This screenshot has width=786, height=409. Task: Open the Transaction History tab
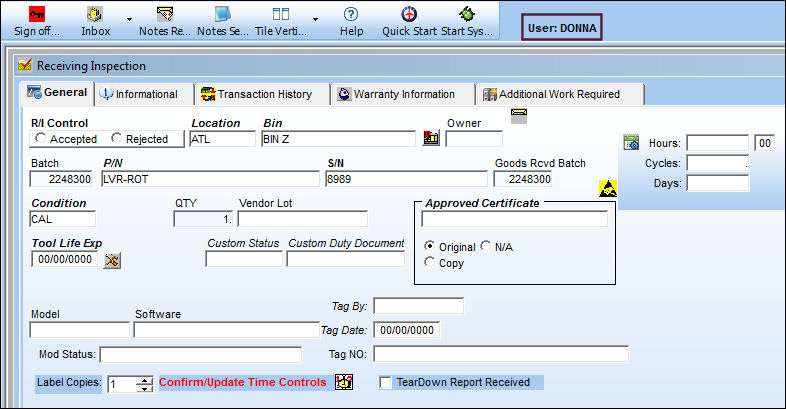pos(262,94)
